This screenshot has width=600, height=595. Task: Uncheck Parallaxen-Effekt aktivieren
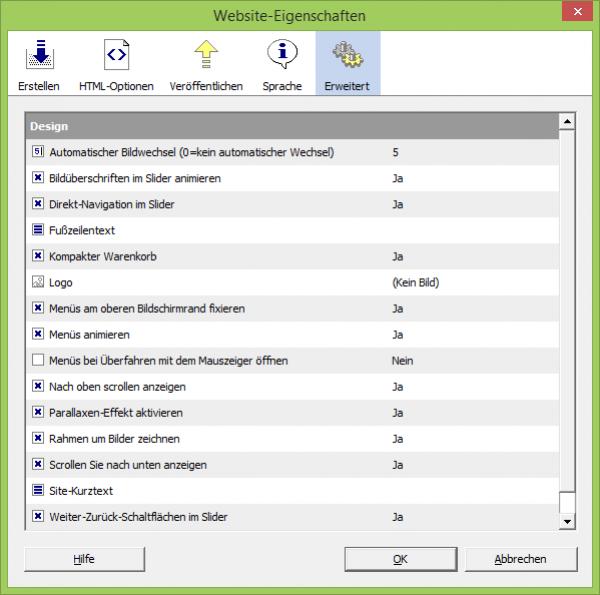pyautogui.click(x=38, y=413)
